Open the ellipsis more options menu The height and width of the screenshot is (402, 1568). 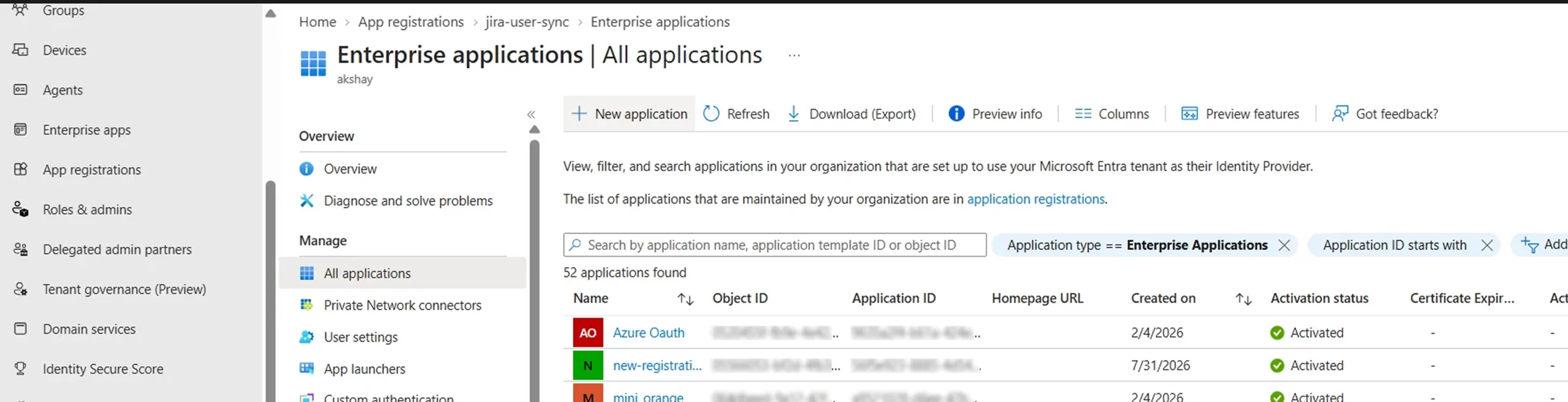[x=794, y=55]
